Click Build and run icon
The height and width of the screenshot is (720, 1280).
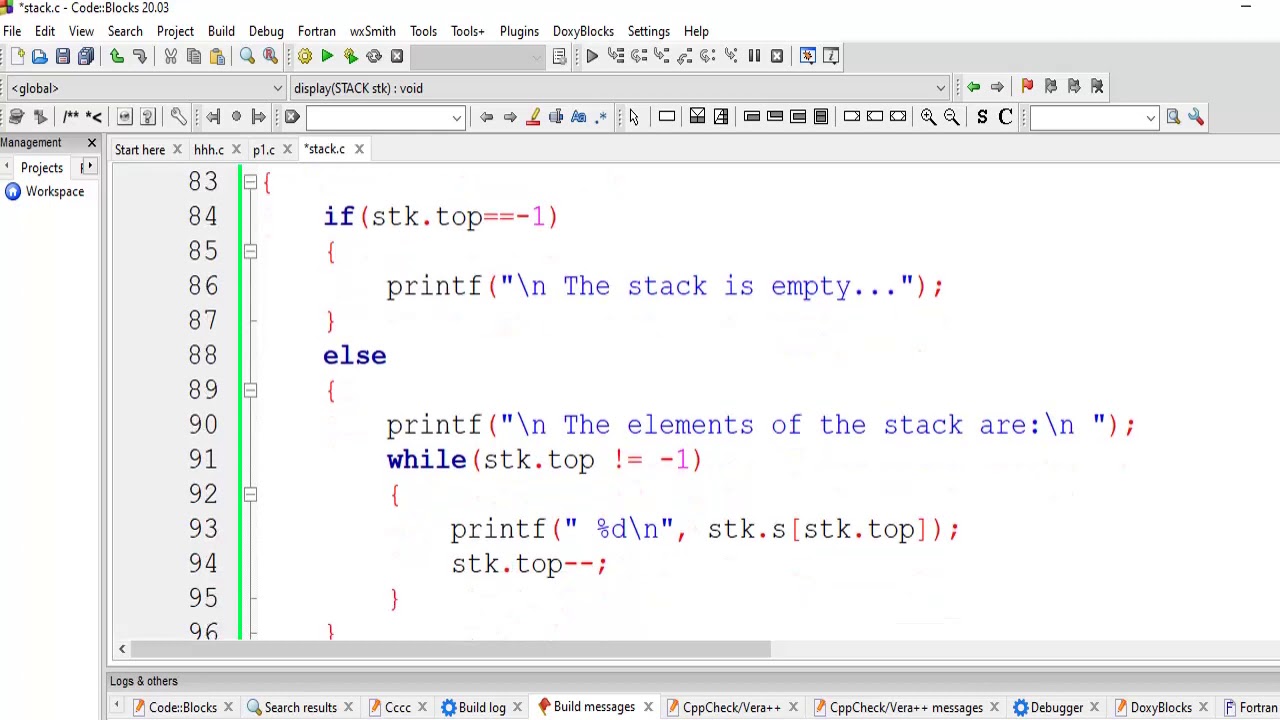350,56
